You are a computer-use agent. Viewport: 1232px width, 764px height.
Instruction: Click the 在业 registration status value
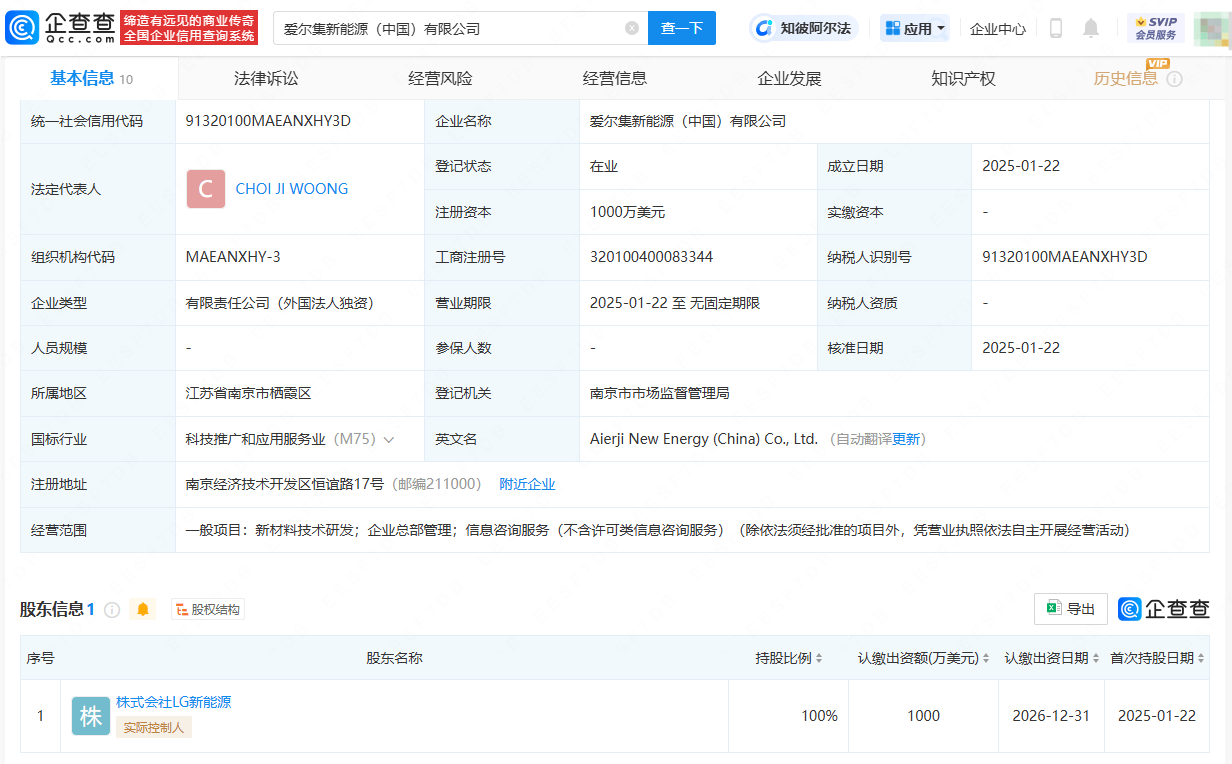604,166
